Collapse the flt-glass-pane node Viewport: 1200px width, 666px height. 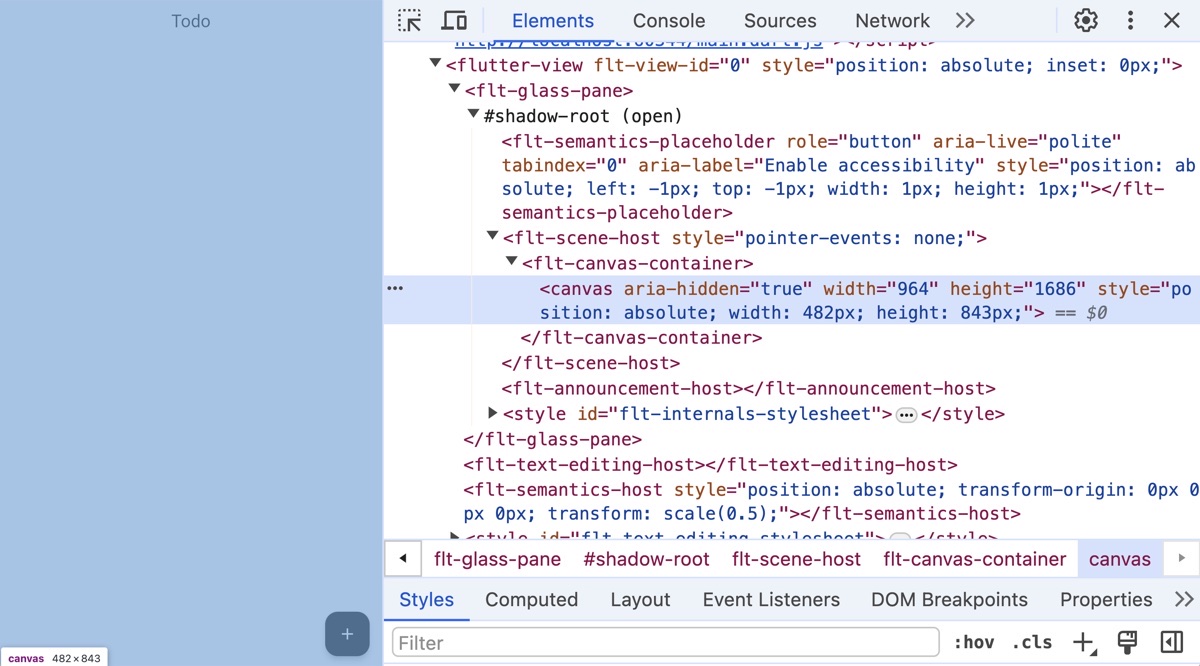(454, 89)
